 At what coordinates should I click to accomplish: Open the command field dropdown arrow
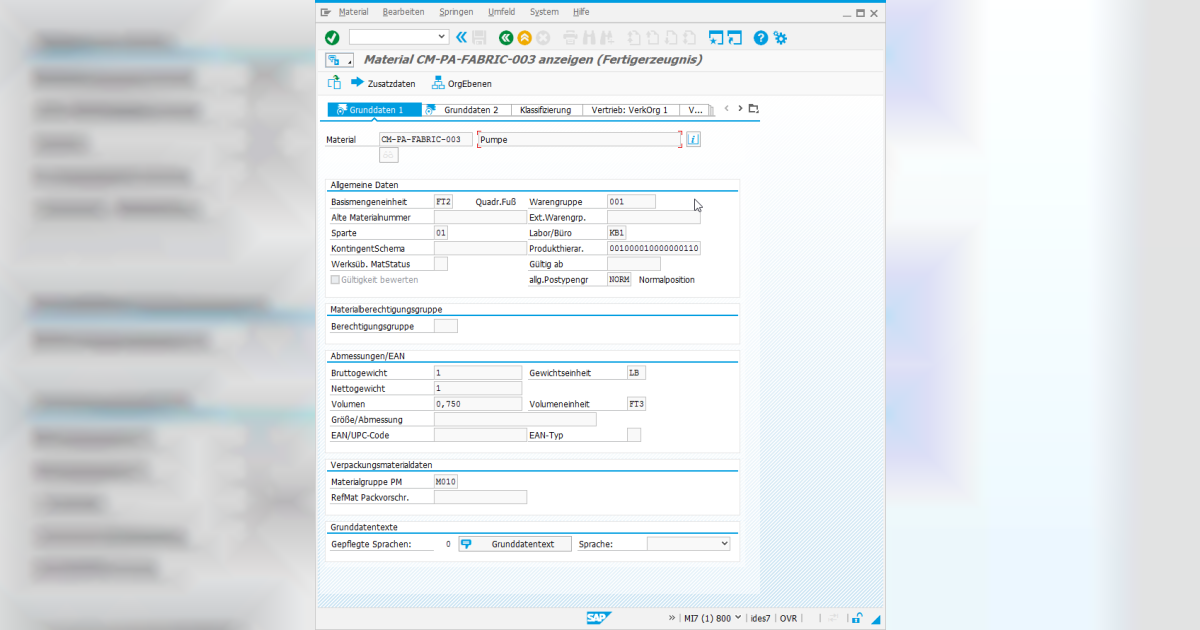pyautogui.click(x=440, y=35)
